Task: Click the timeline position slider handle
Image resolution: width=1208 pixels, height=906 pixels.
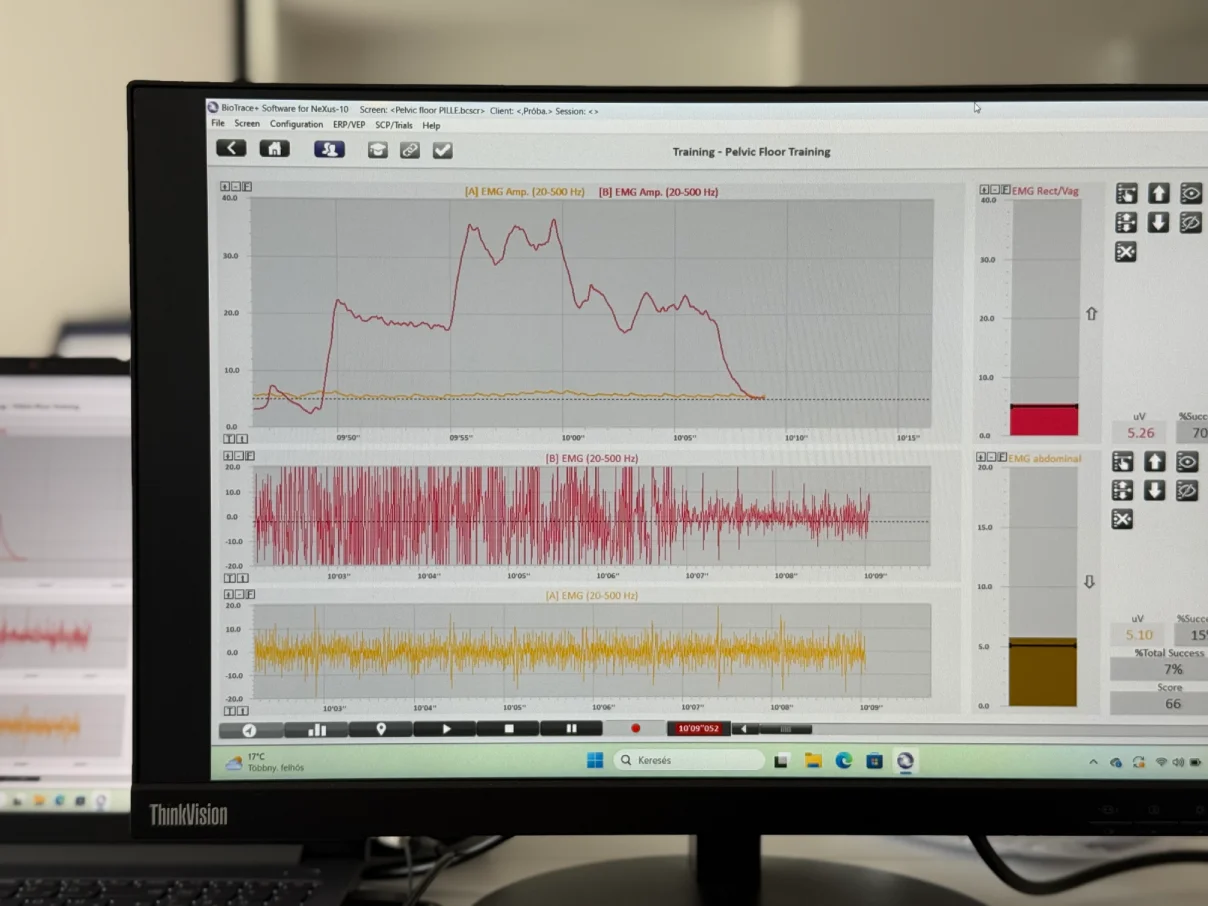Action: coord(785,729)
